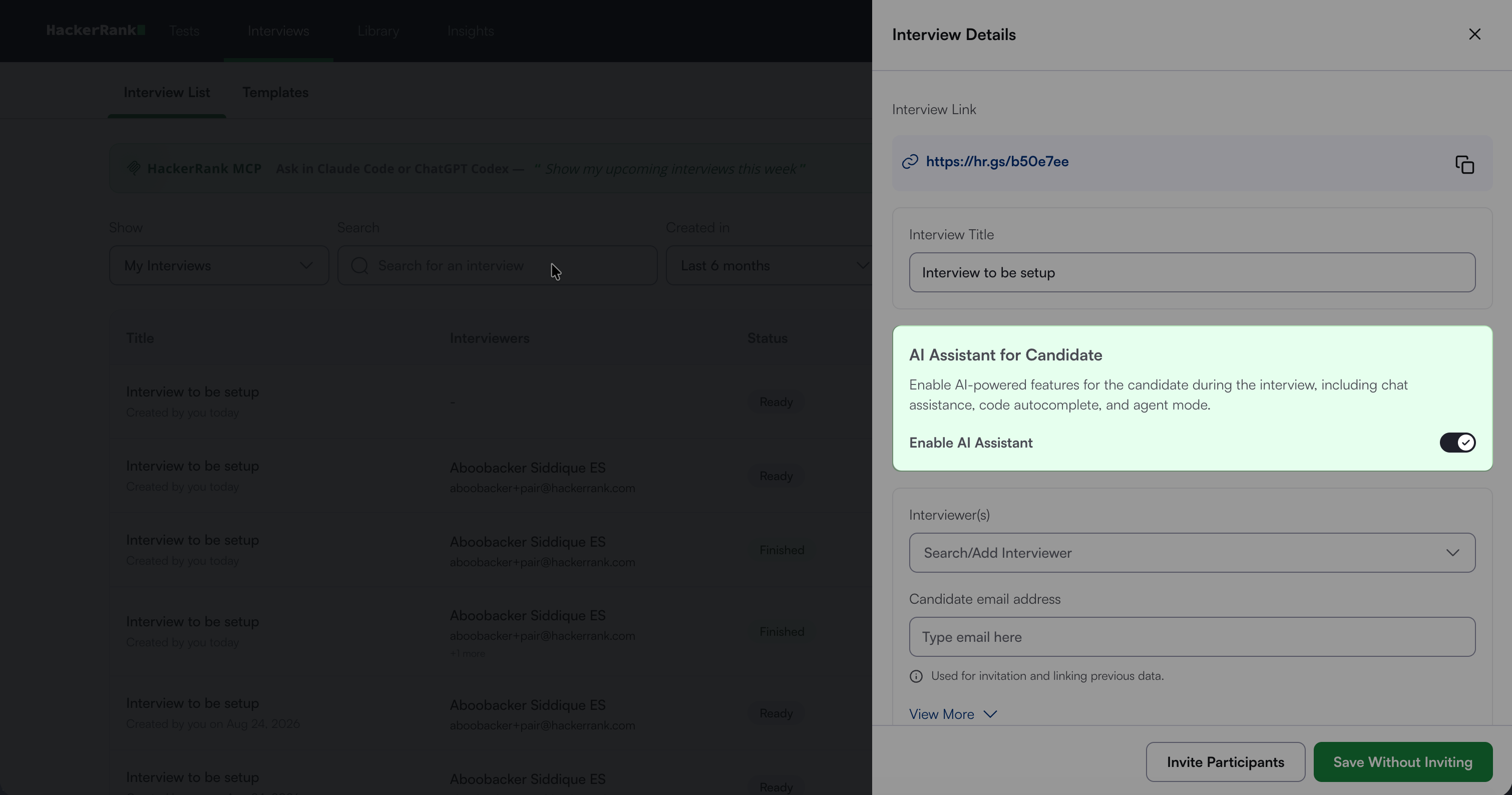Open the Interviews menu
This screenshot has width=1512, height=795.
[278, 31]
